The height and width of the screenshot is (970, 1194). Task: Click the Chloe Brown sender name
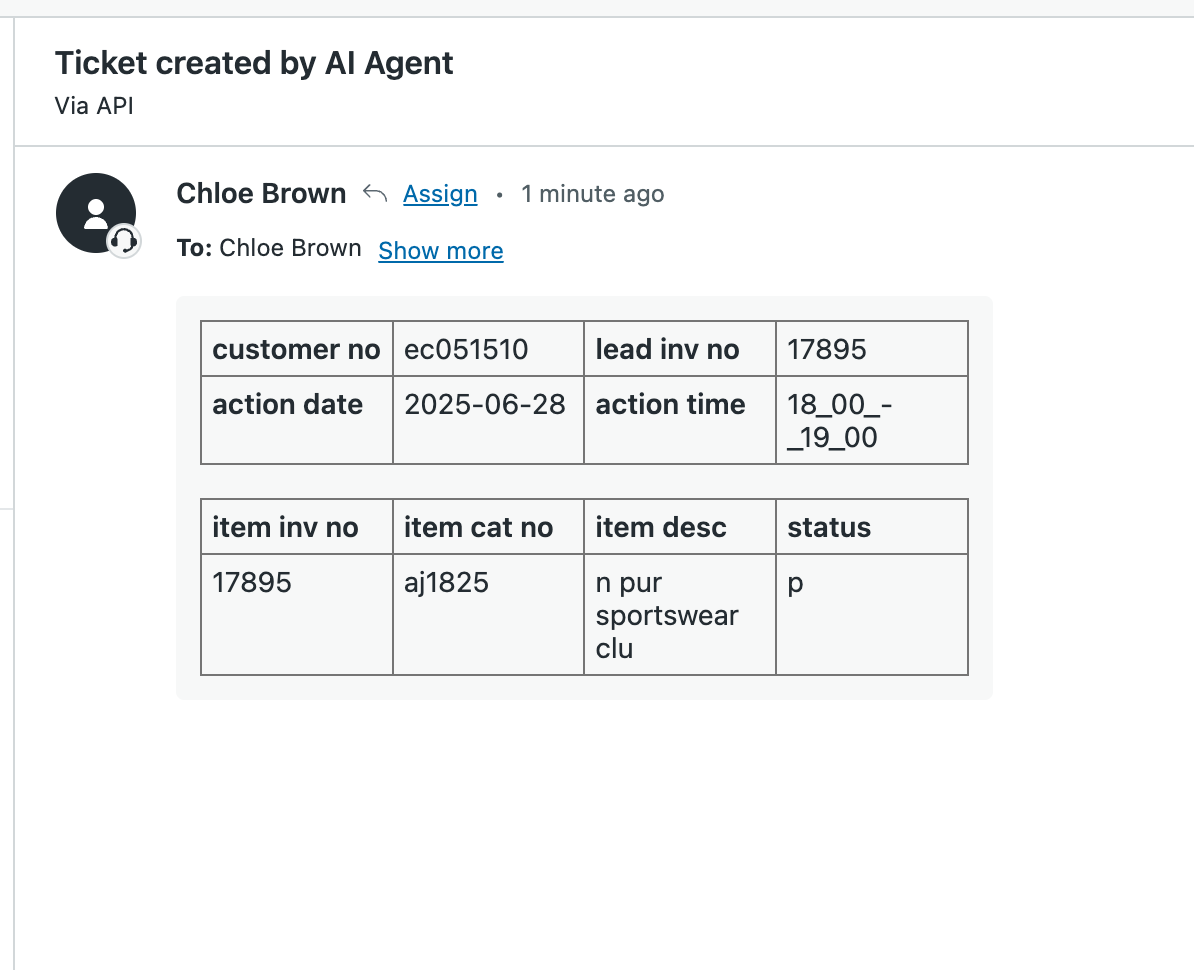pyautogui.click(x=261, y=193)
